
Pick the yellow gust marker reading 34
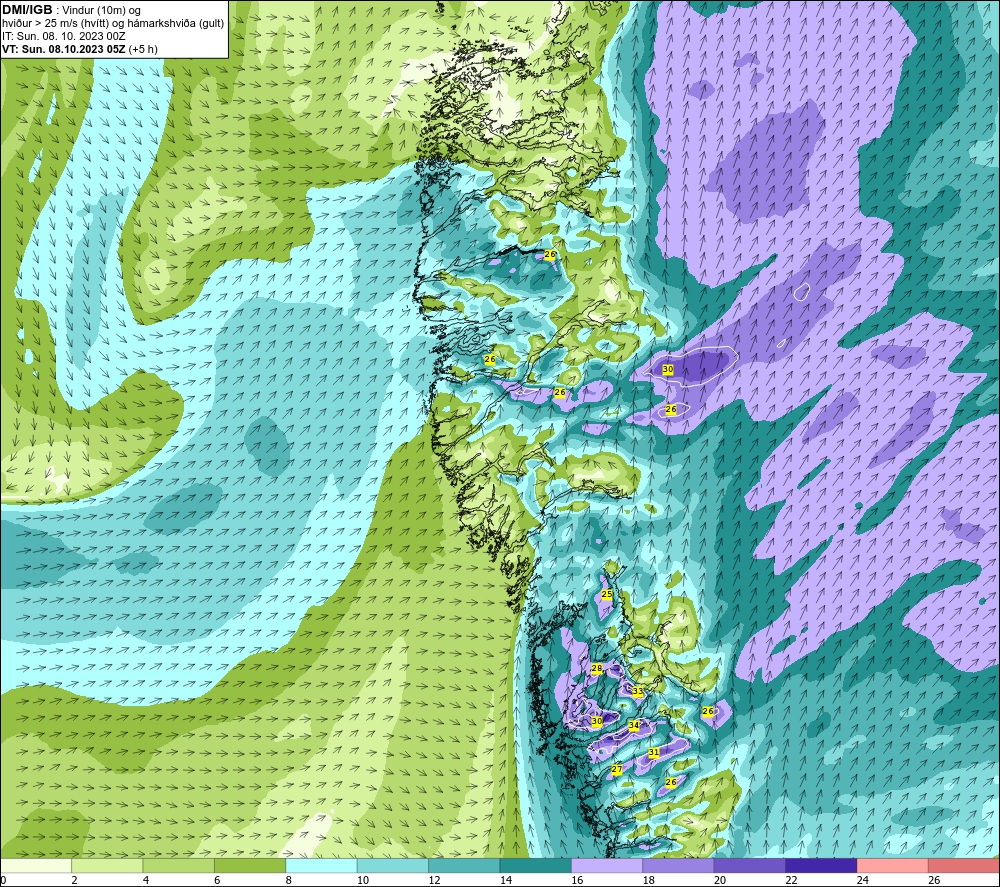click(x=634, y=726)
